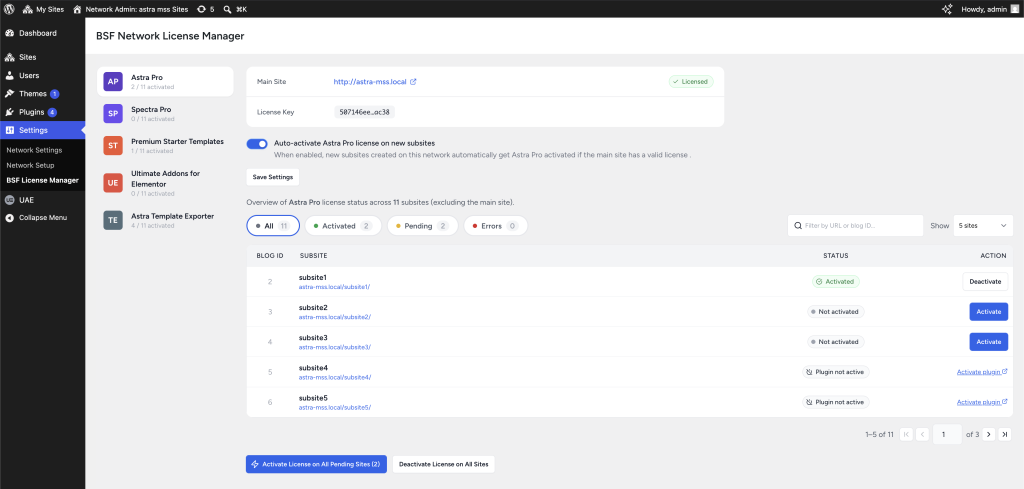Screen dimensions: 1024x489
Task: Filter by Pending subsites
Action: [x=422, y=226]
